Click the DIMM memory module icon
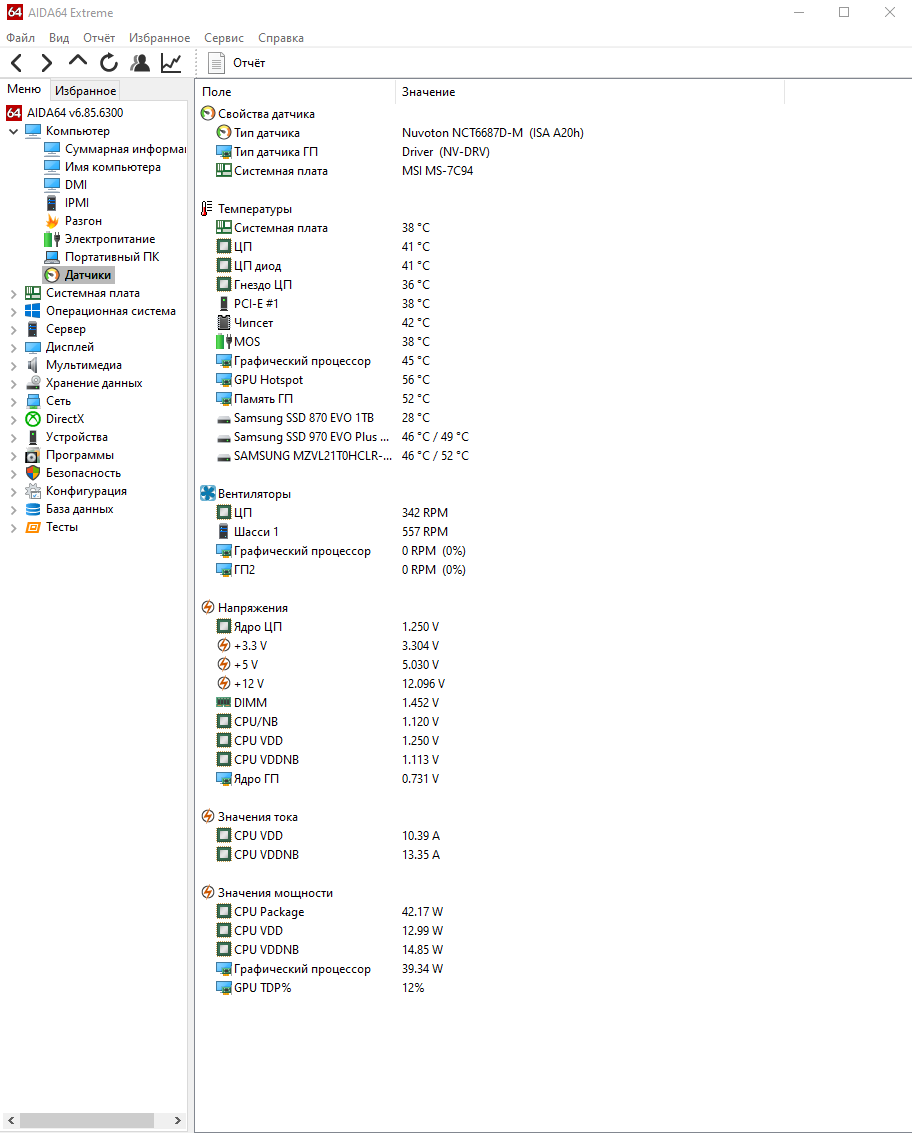 224,702
